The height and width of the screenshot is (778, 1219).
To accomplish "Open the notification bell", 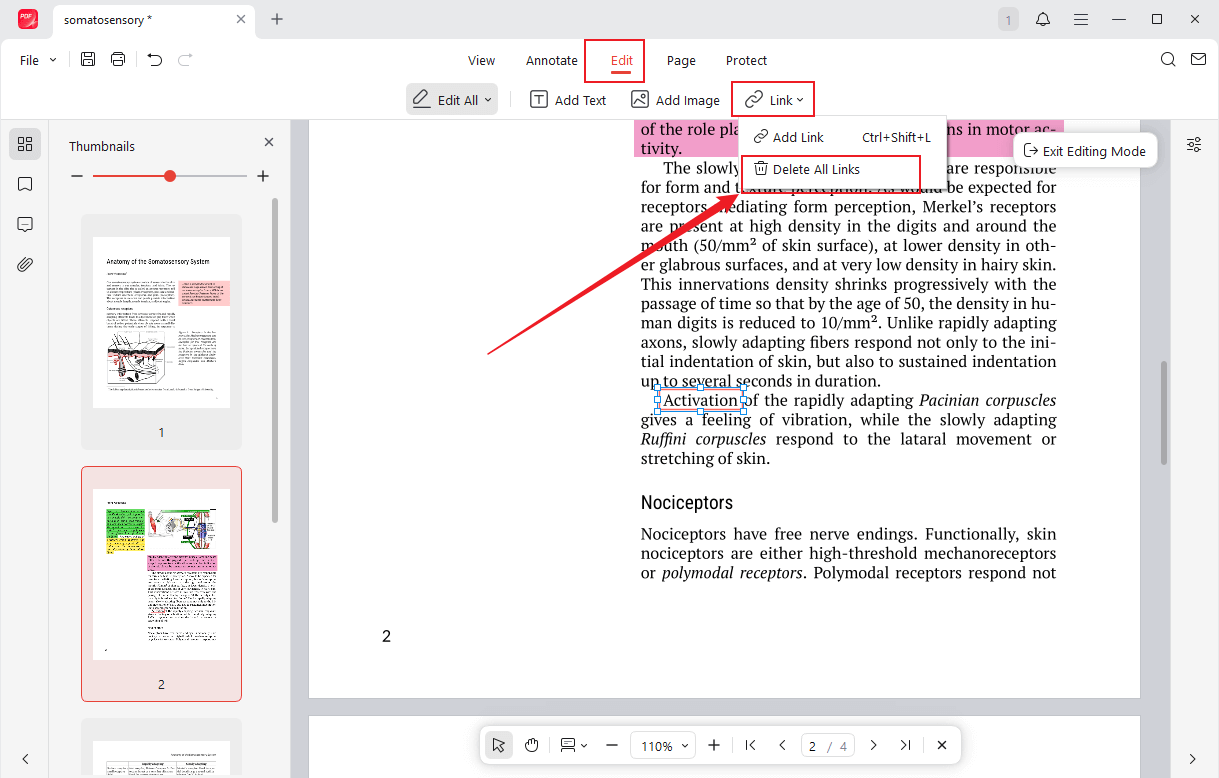I will [x=1043, y=19].
